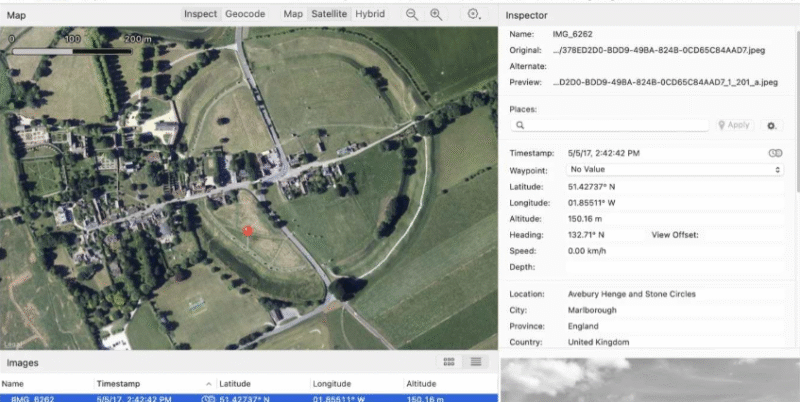The height and width of the screenshot is (402, 800).
Task: Select the IMG_6262 row in the Images list
Action: coord(249,398)
